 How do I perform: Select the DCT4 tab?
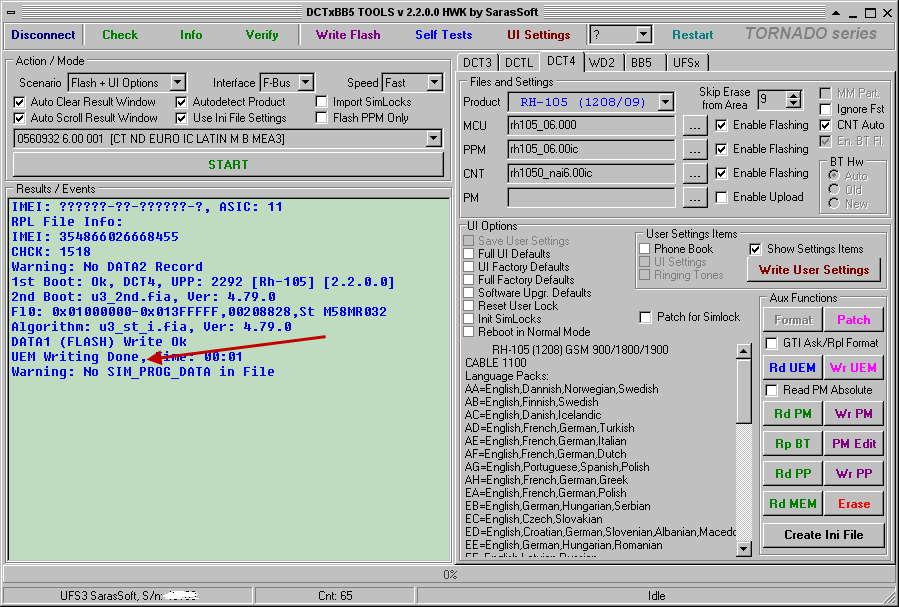pyautogui.click(x=561, y=61)
